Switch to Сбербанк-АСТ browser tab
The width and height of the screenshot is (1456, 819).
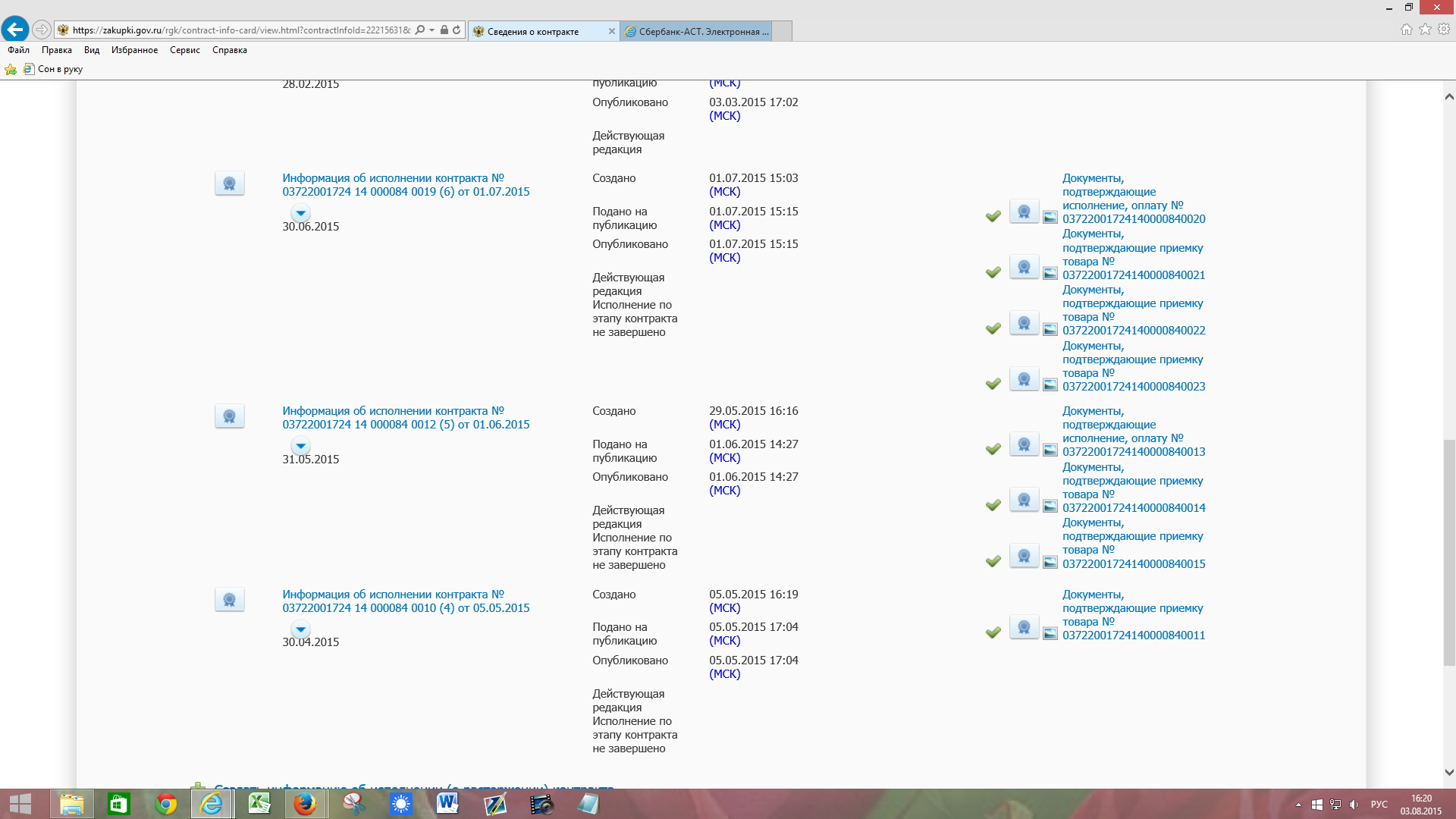coord(698,31)
